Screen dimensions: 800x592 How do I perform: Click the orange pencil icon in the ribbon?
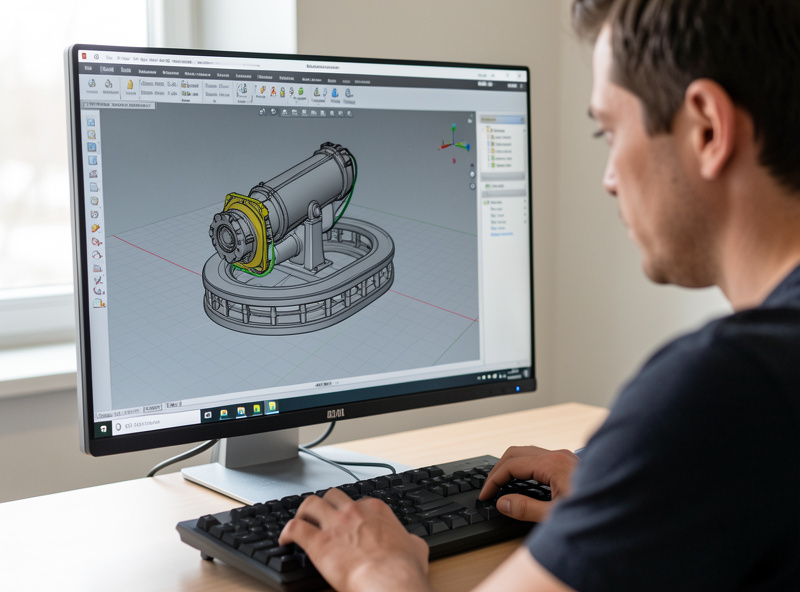click(x=263, y=90)
